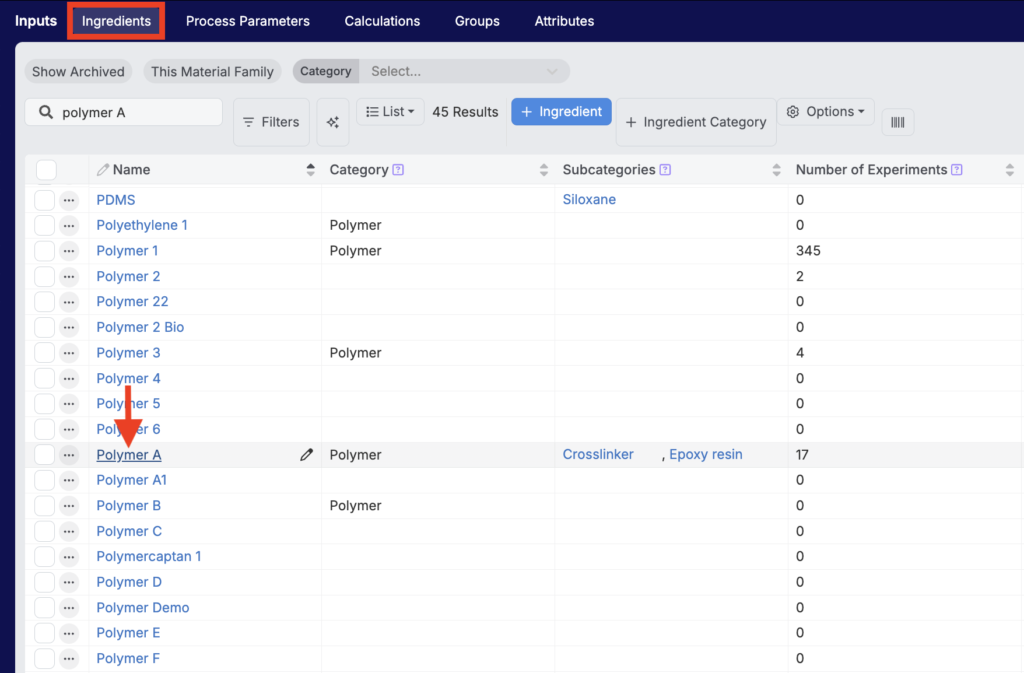Click pencil edit icon in Polymer A row
This screenshot has width=1024, height=673.
pyautogui.click(x=306, y=454)
